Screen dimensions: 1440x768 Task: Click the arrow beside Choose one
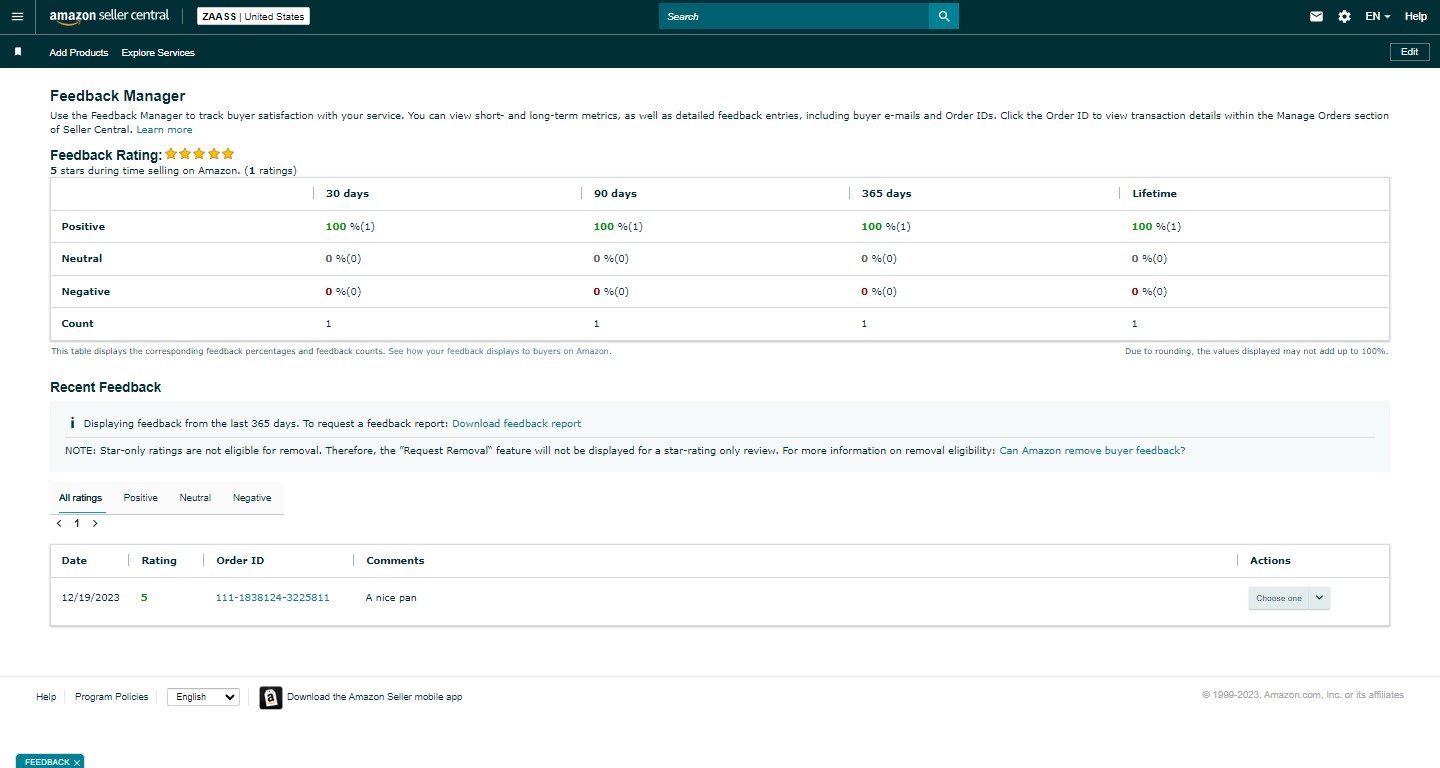1319,598
